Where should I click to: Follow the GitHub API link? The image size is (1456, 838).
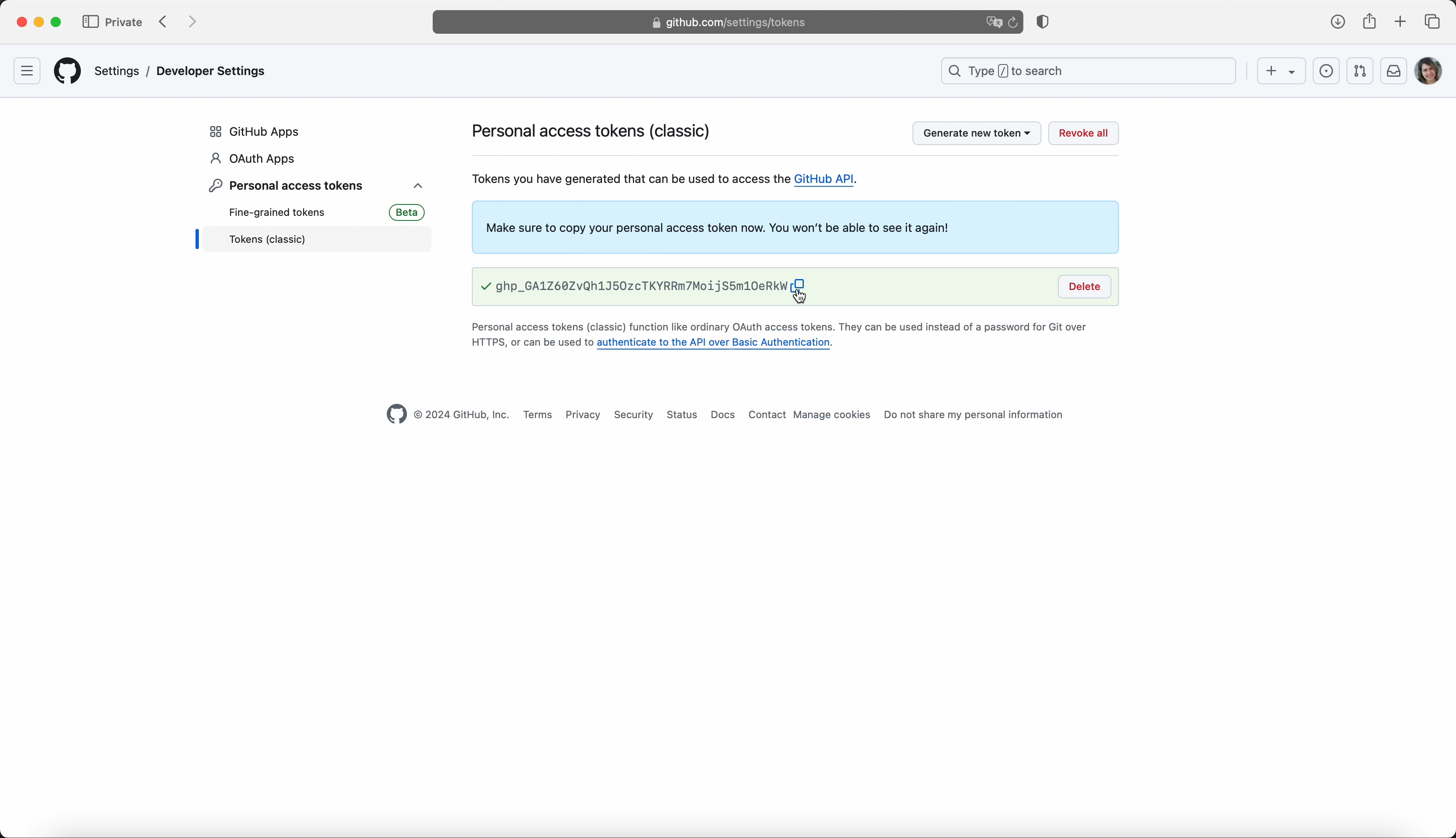pos(823,180)
